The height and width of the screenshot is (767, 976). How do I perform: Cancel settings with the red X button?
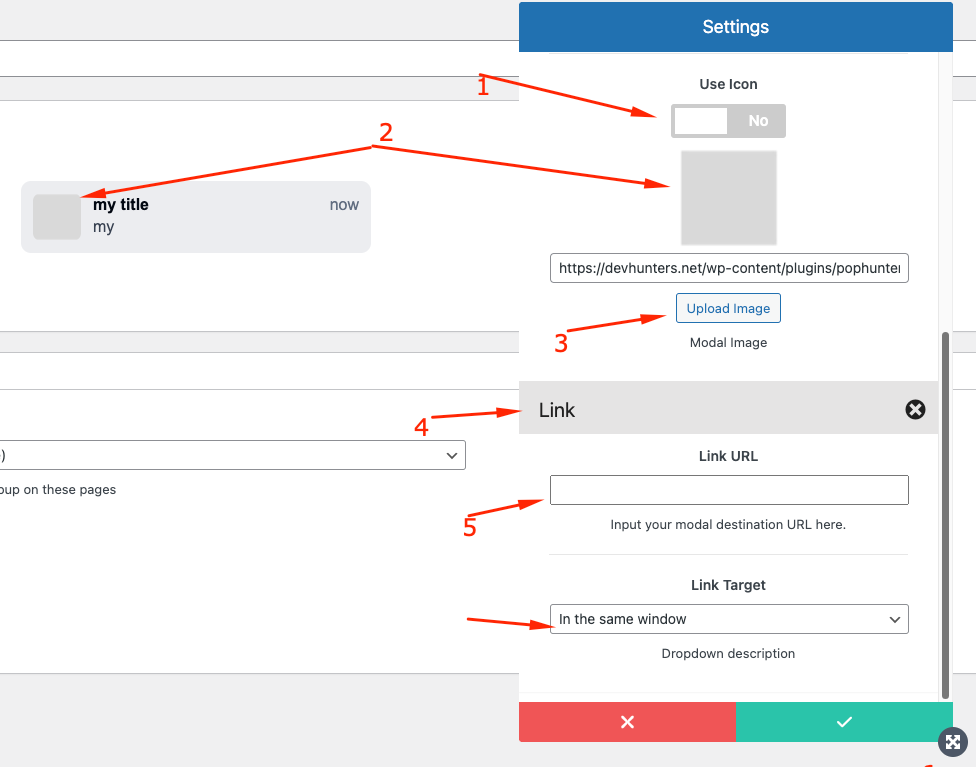pos(627,722)
